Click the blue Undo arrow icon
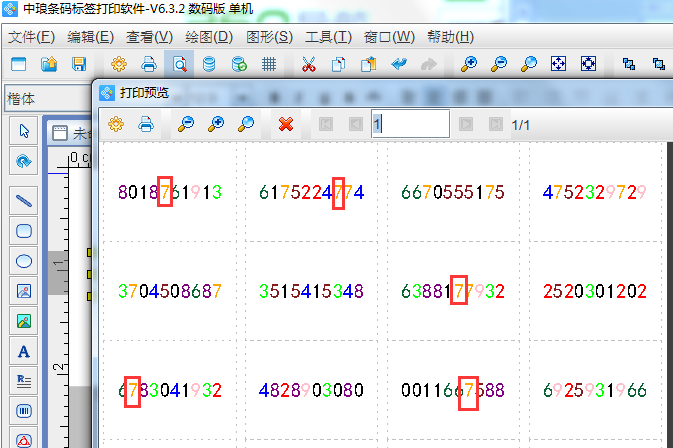Screen dimensions: 673x448 pyautogui.click(x=399, y=65)
